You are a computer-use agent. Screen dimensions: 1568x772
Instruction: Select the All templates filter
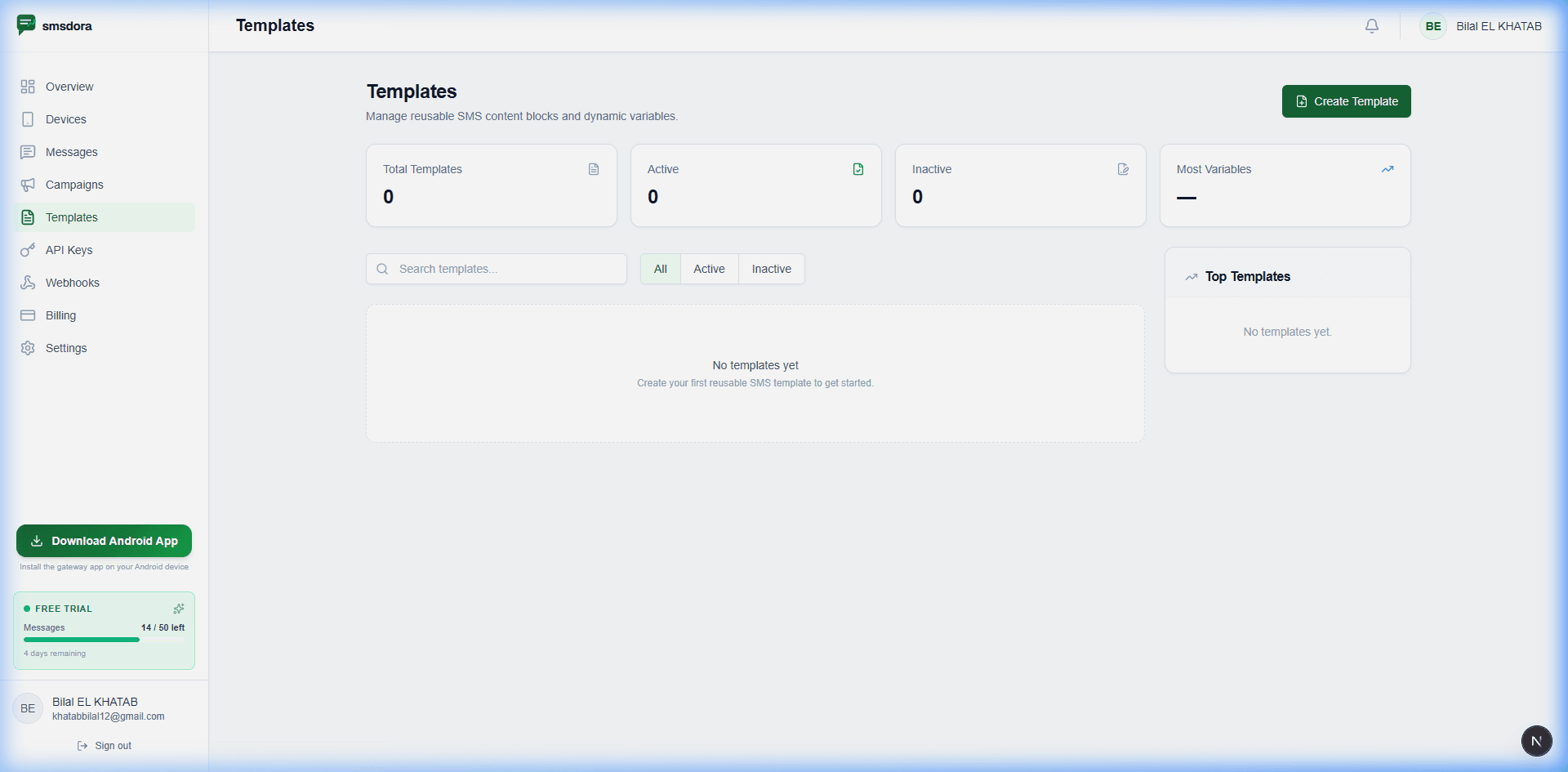pyautogui.click(x=660, y=269)
